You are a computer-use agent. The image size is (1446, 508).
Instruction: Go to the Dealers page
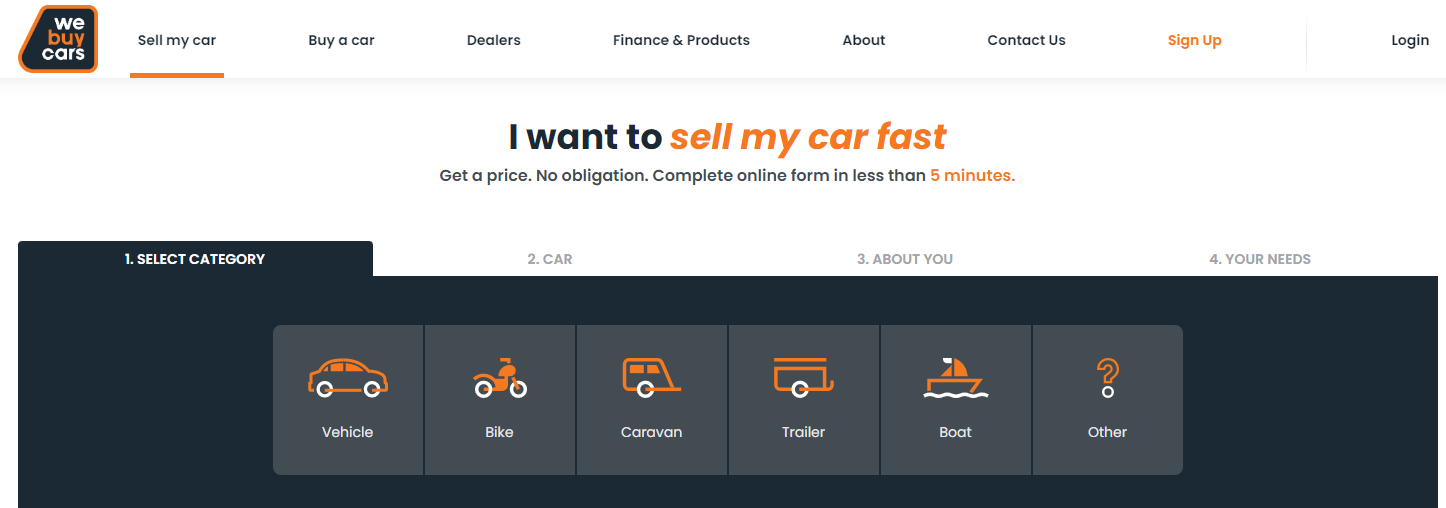coord(494,40)
